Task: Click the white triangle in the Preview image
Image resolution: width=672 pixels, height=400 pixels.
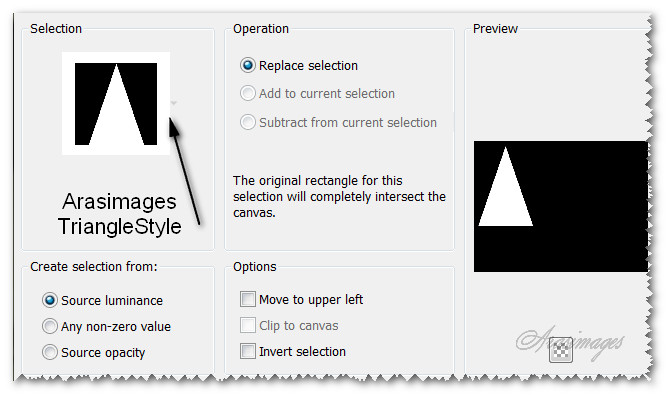Action: [505, 195]
